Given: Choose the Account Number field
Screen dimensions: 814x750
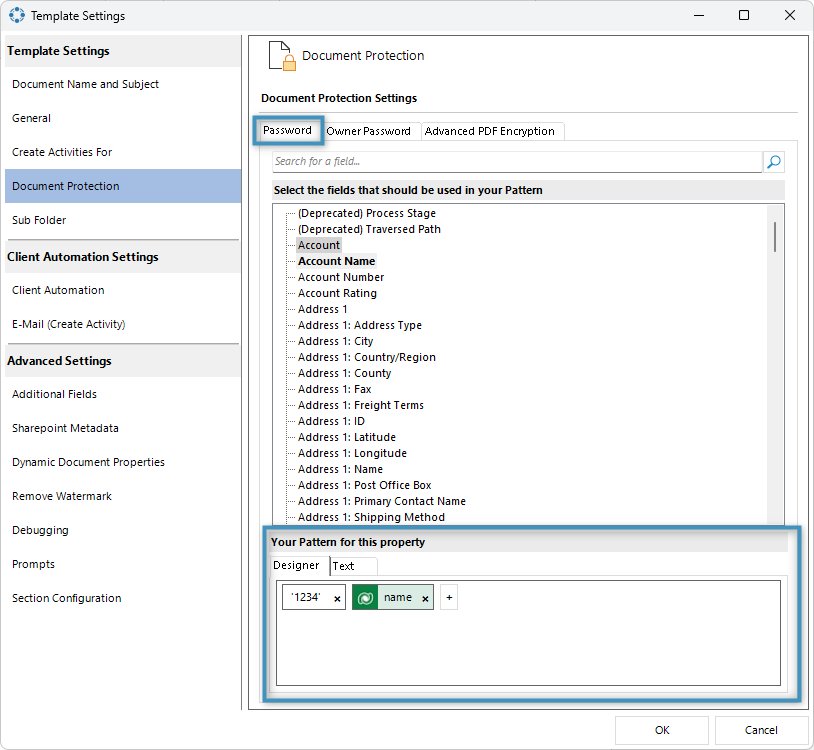Looking at the screenshot, I should (x=341, y=277).
